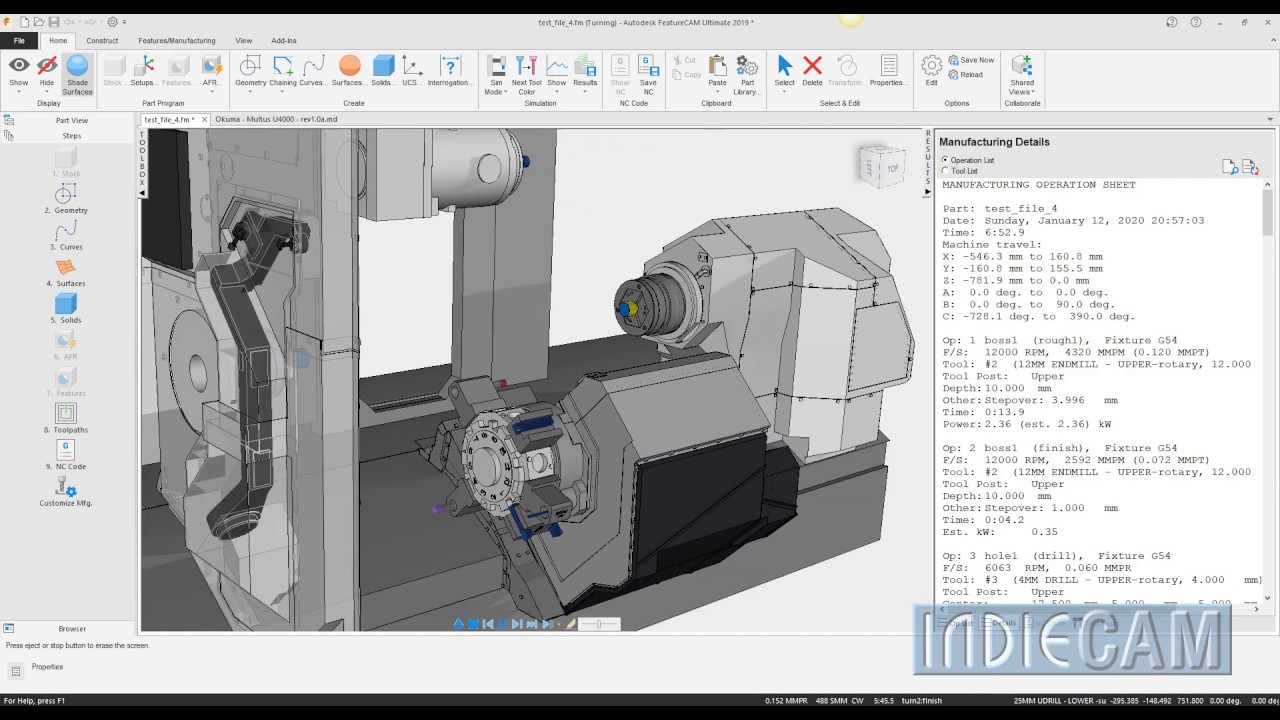The image size is (1280, 720).
Task: Open the Solids cube tool
Action: pyautogui.click(x=383, y=66)
